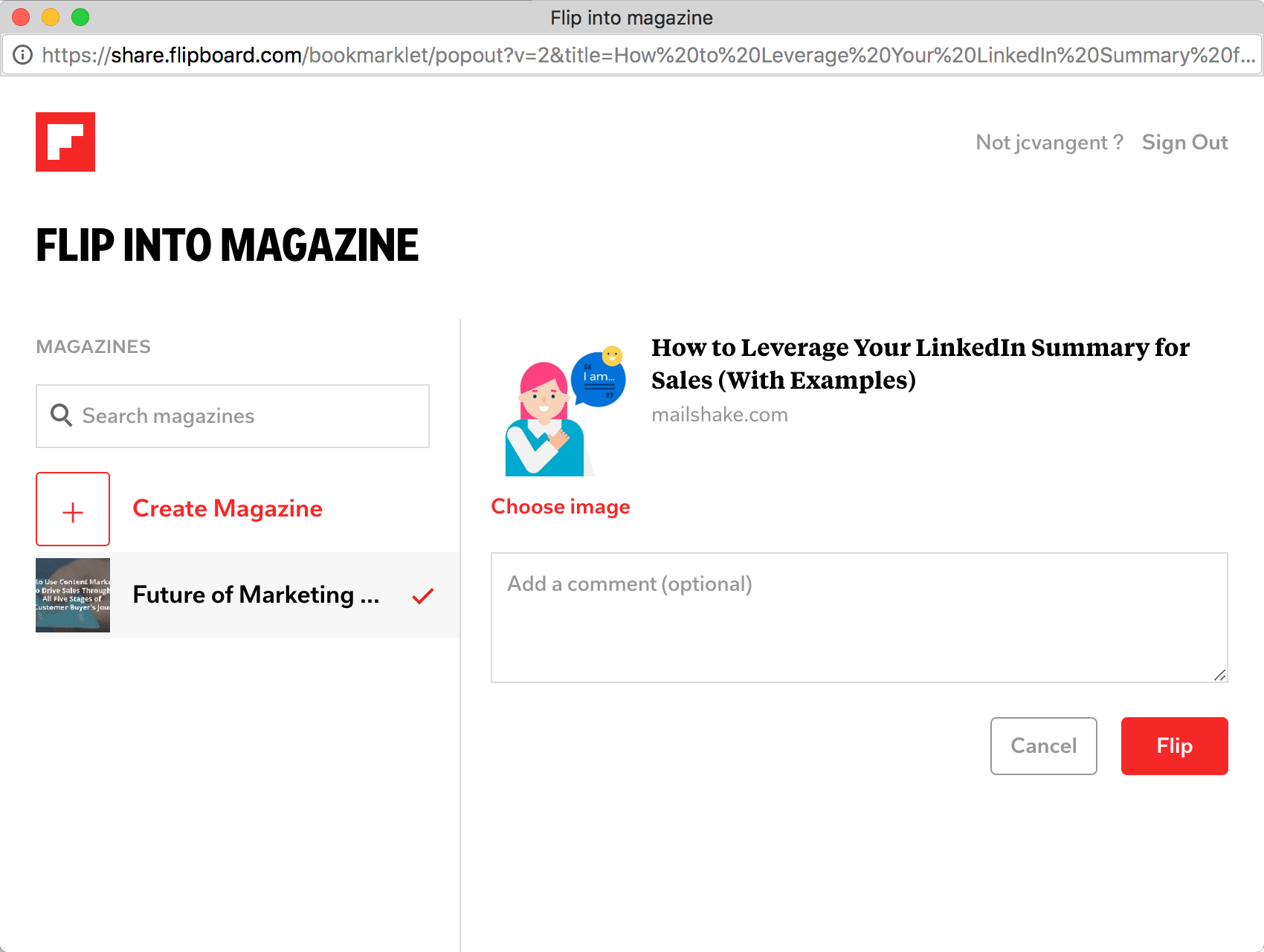Click the article illustration thumbnail
This screenshot has height=952, width=1264.
565,410
